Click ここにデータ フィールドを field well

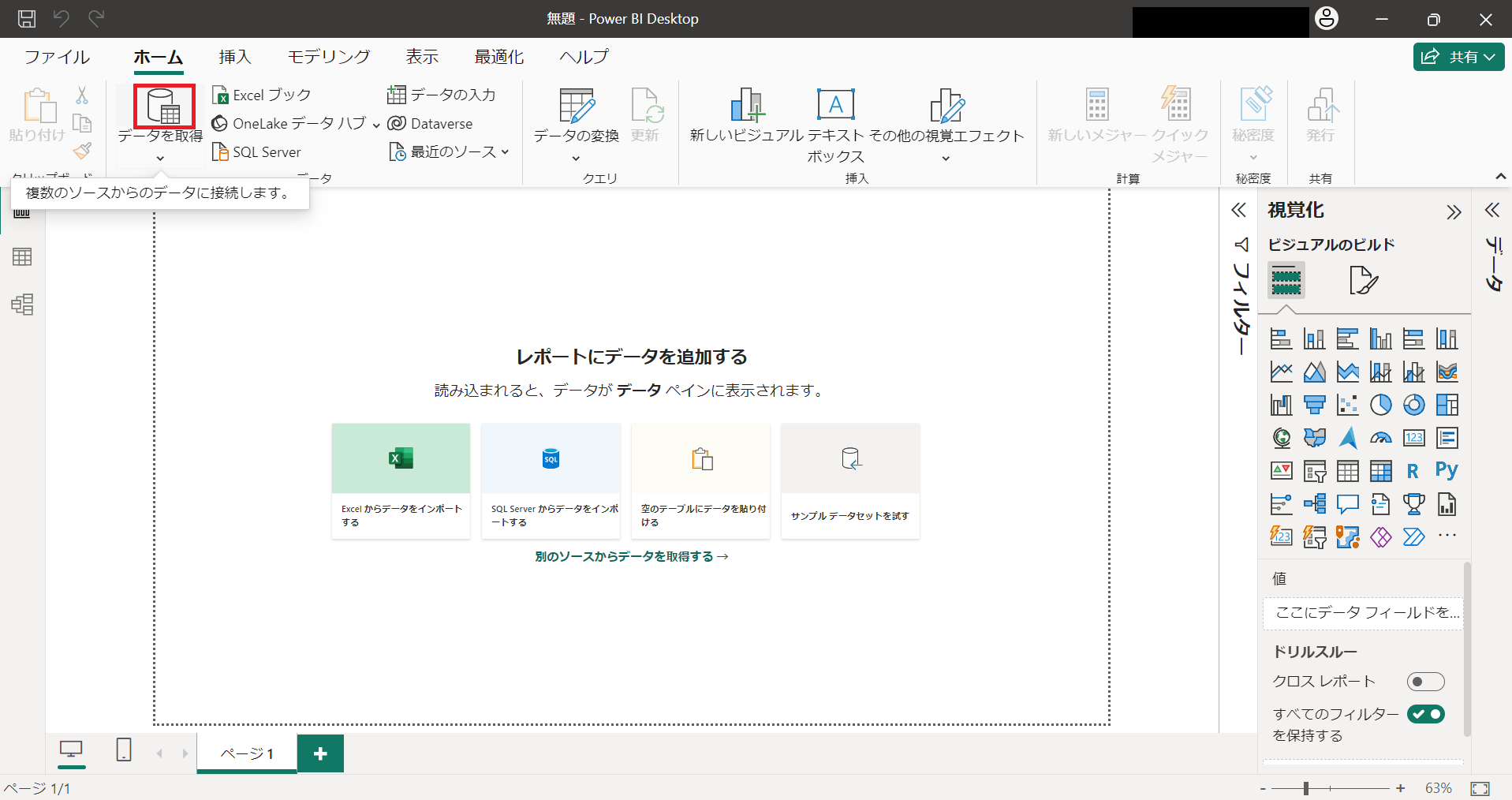(x=1363, y=613)
